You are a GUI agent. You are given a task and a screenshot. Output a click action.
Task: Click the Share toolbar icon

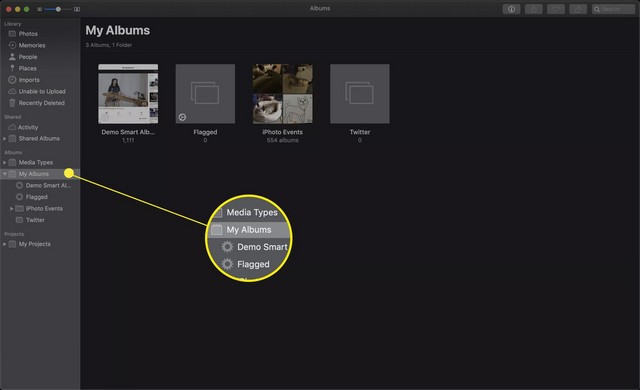(533, 9)
